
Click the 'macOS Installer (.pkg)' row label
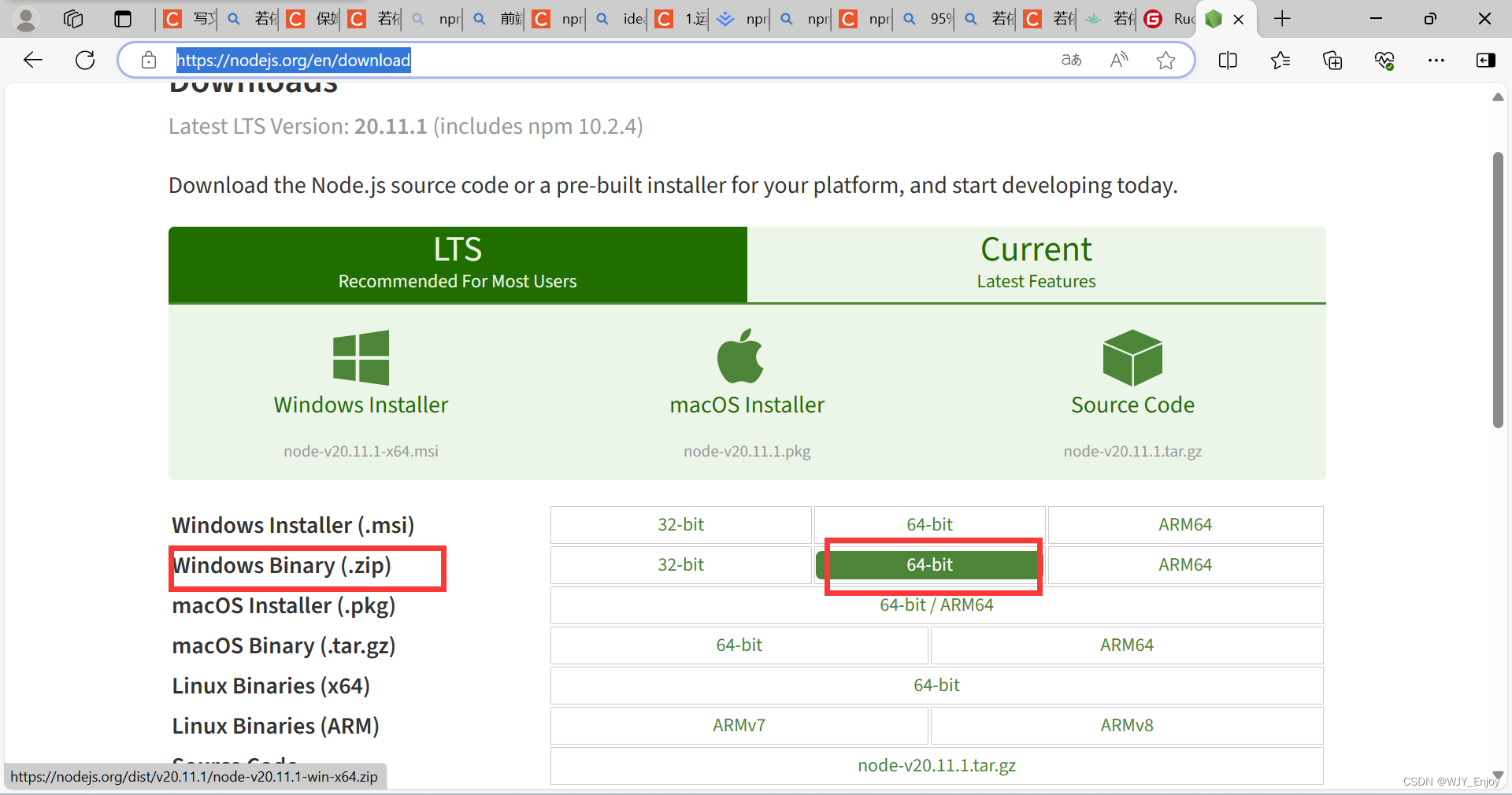(x=283, y=605)
